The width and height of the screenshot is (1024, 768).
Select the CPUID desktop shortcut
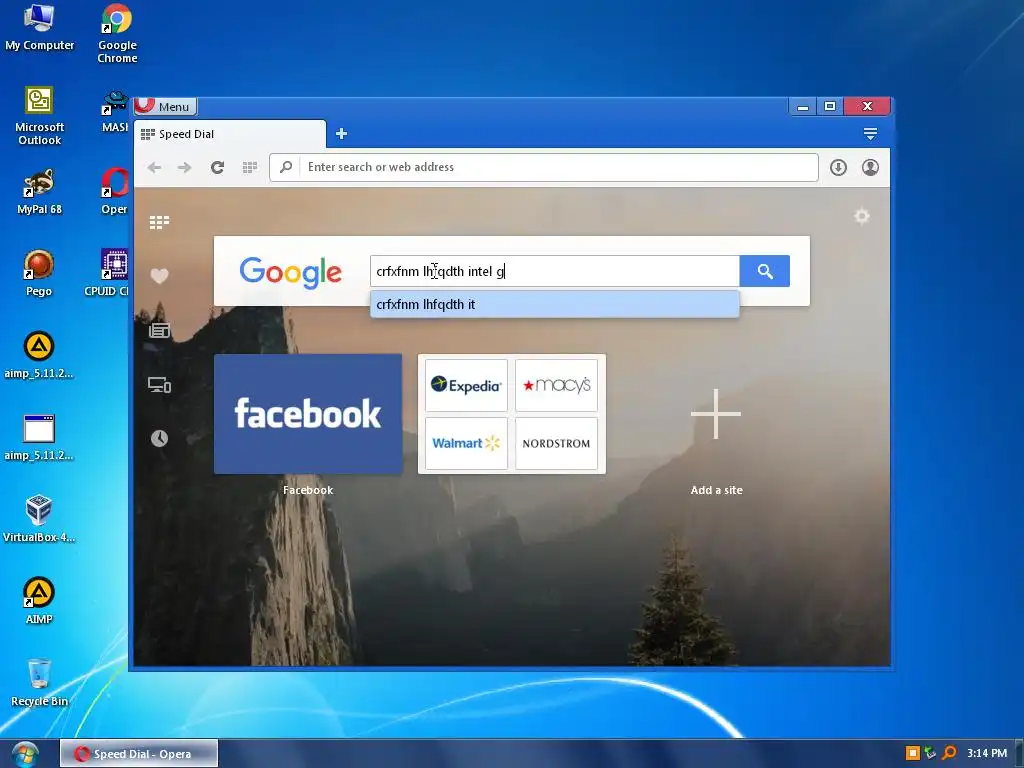109,273
